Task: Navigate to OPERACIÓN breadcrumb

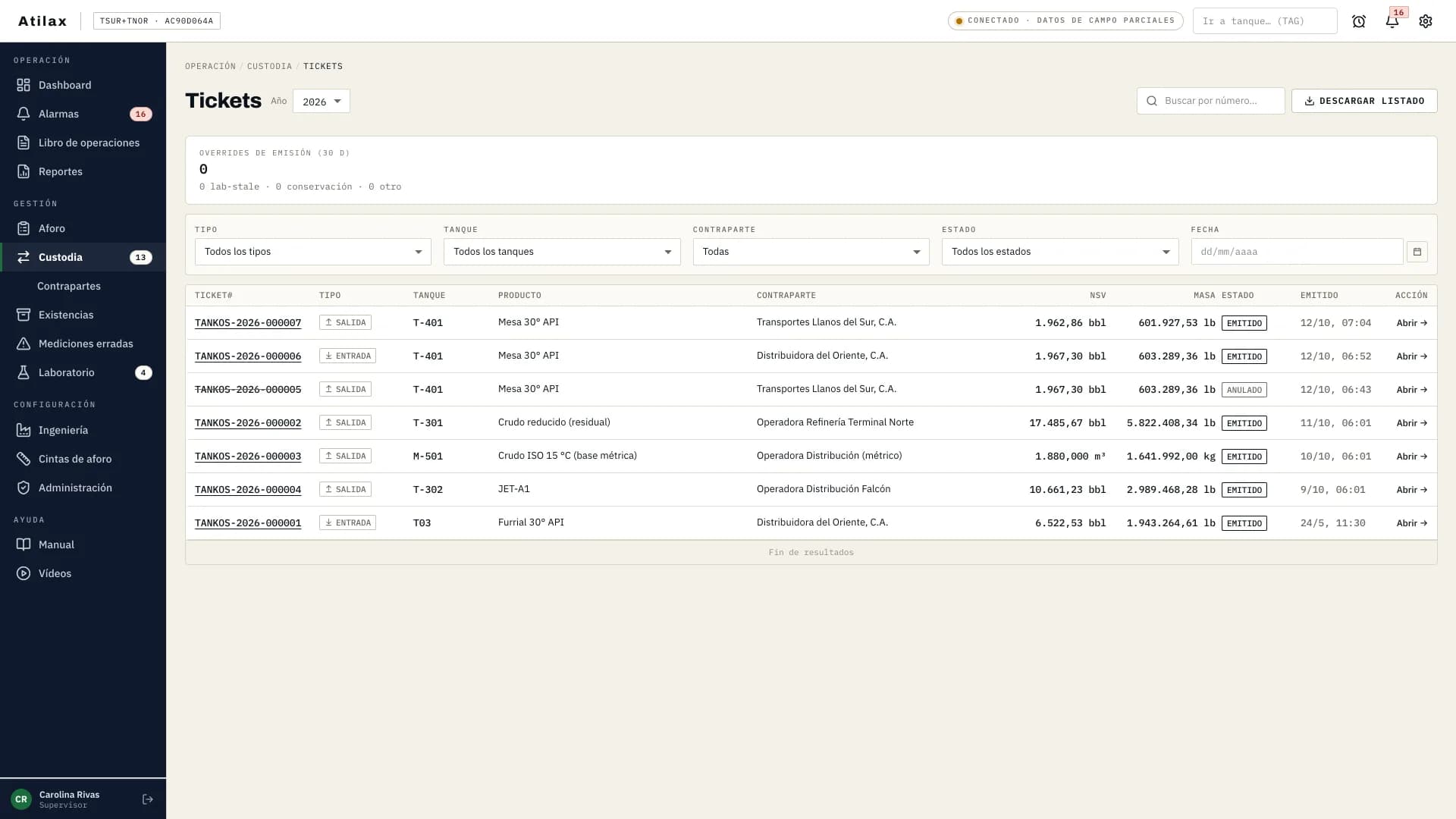Action: point(210,67)
